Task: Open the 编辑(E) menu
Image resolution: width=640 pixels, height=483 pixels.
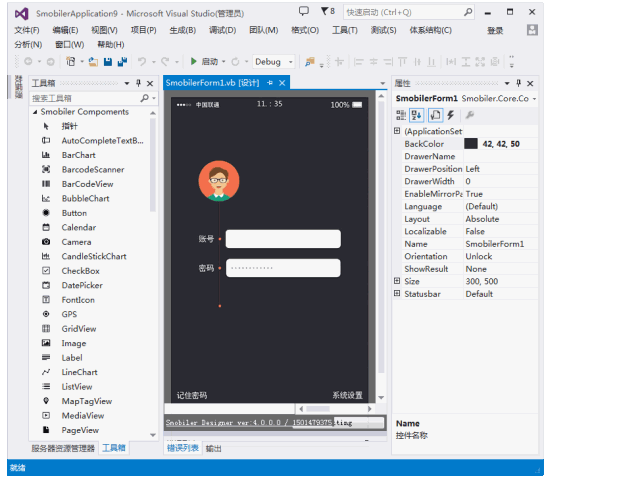Action: pyautogui.click(x=65, y=30)
